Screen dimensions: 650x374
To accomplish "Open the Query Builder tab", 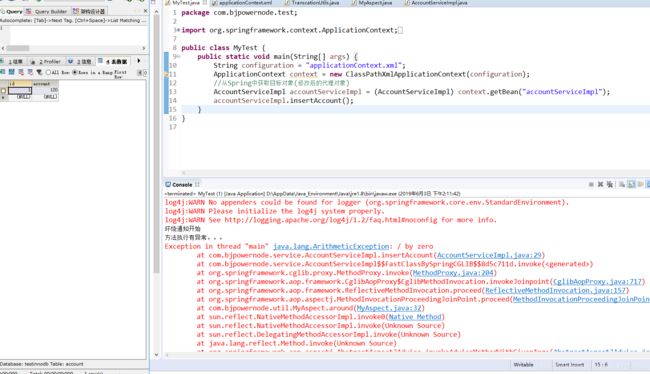I will pos(47,12).
